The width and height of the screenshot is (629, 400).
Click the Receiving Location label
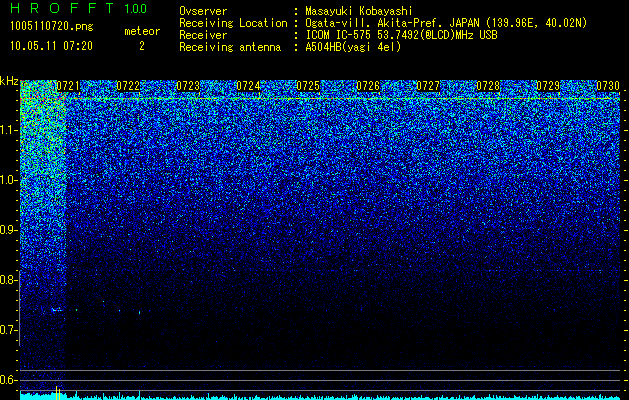(x=233, y=24)
